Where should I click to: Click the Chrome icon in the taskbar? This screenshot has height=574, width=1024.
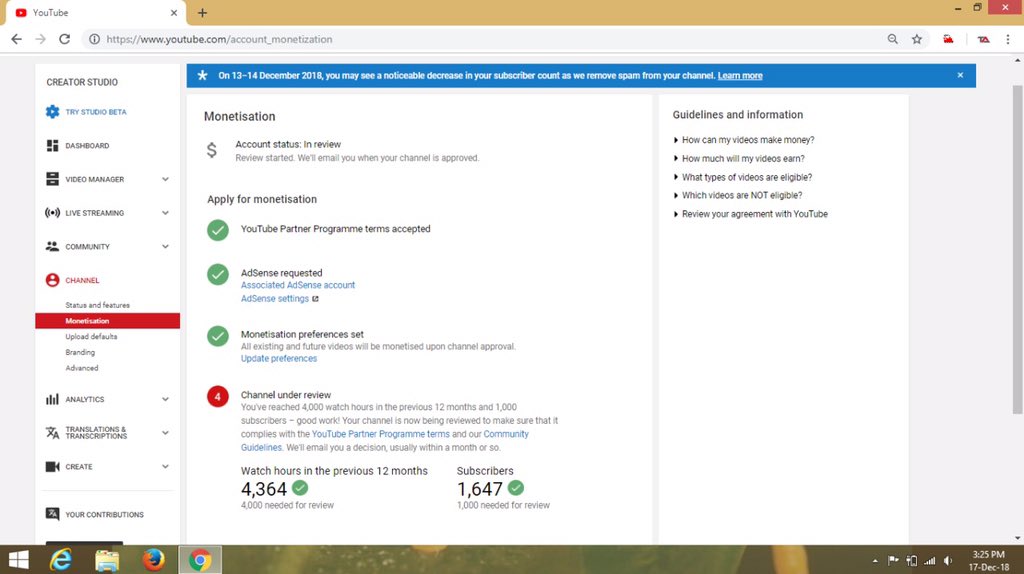[200, 560]
